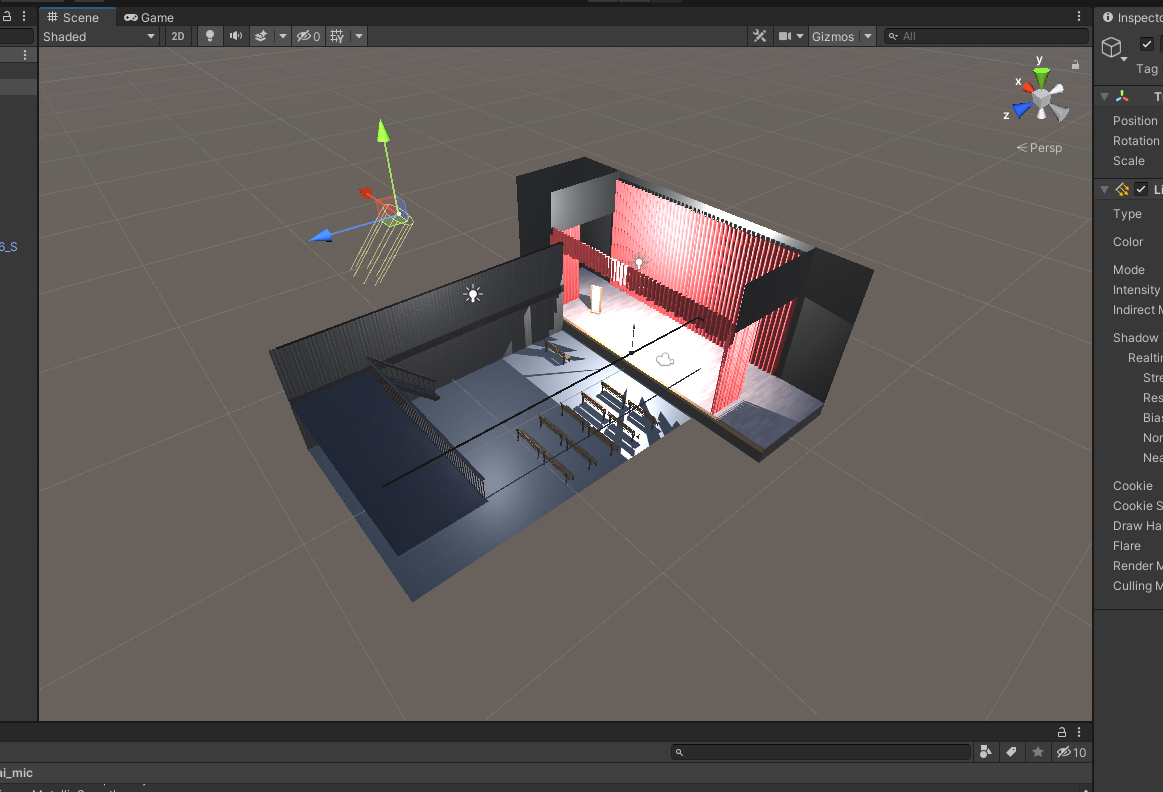Click the Persp label under the scene gizmo
The height and width of the screenshot is (792, 1163).
(1043, 147)
